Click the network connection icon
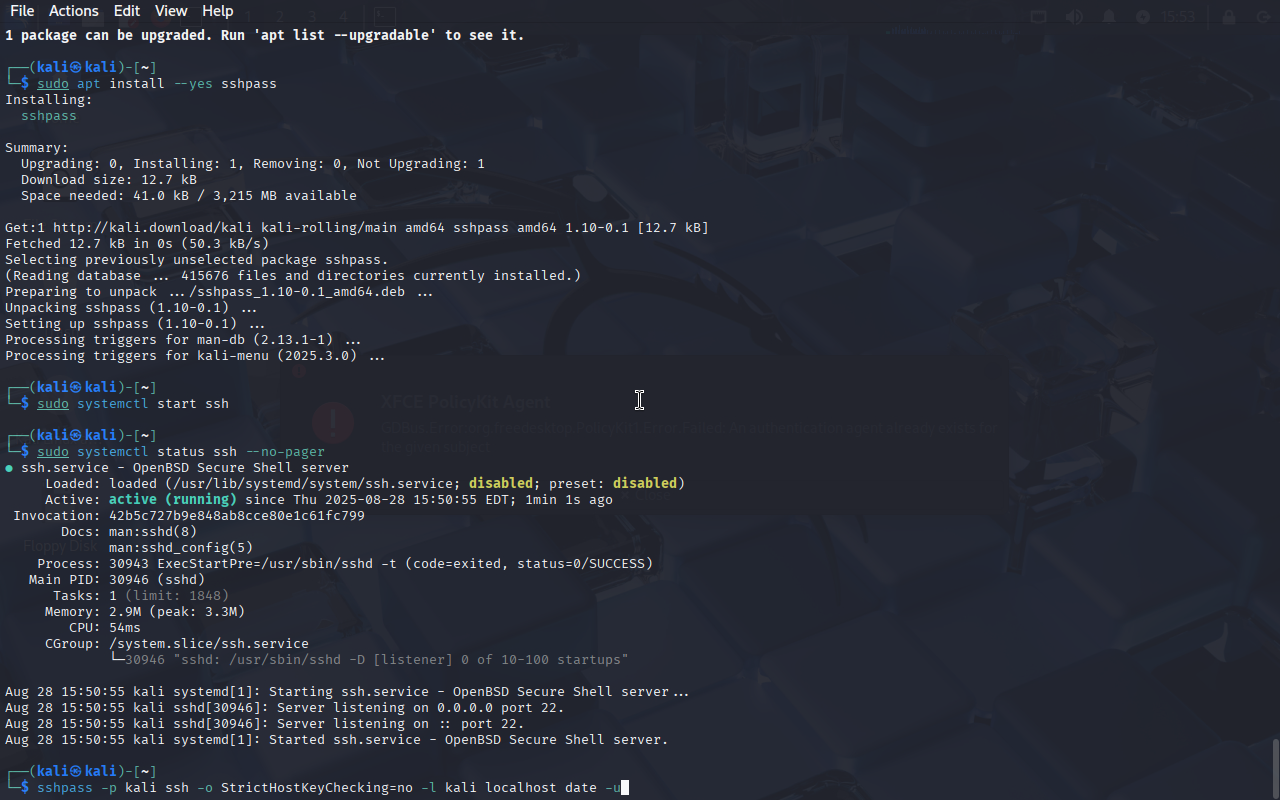The height and width of the screenshot is (800, 1280). 1040,17
